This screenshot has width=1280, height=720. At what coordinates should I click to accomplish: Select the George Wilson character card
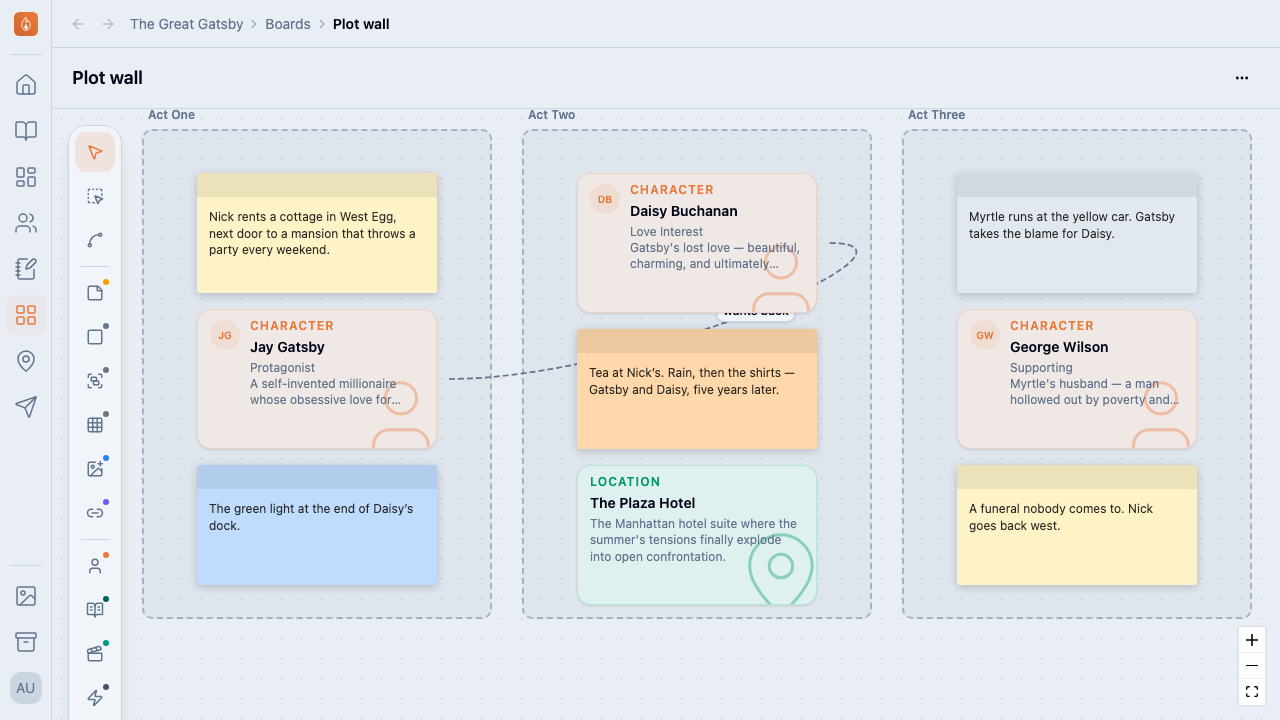click(1077, 379)
